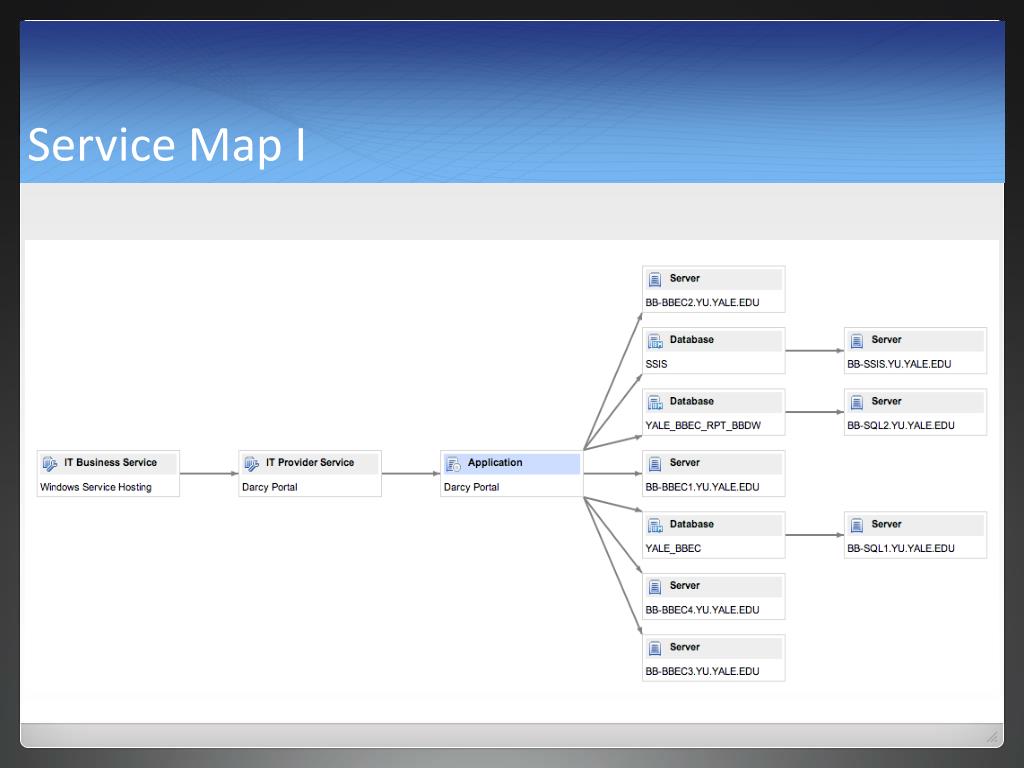Select the YALE_BBEC_RPT_BBDW label
The width and height of the screenshot is (1024, 768).
703,425
